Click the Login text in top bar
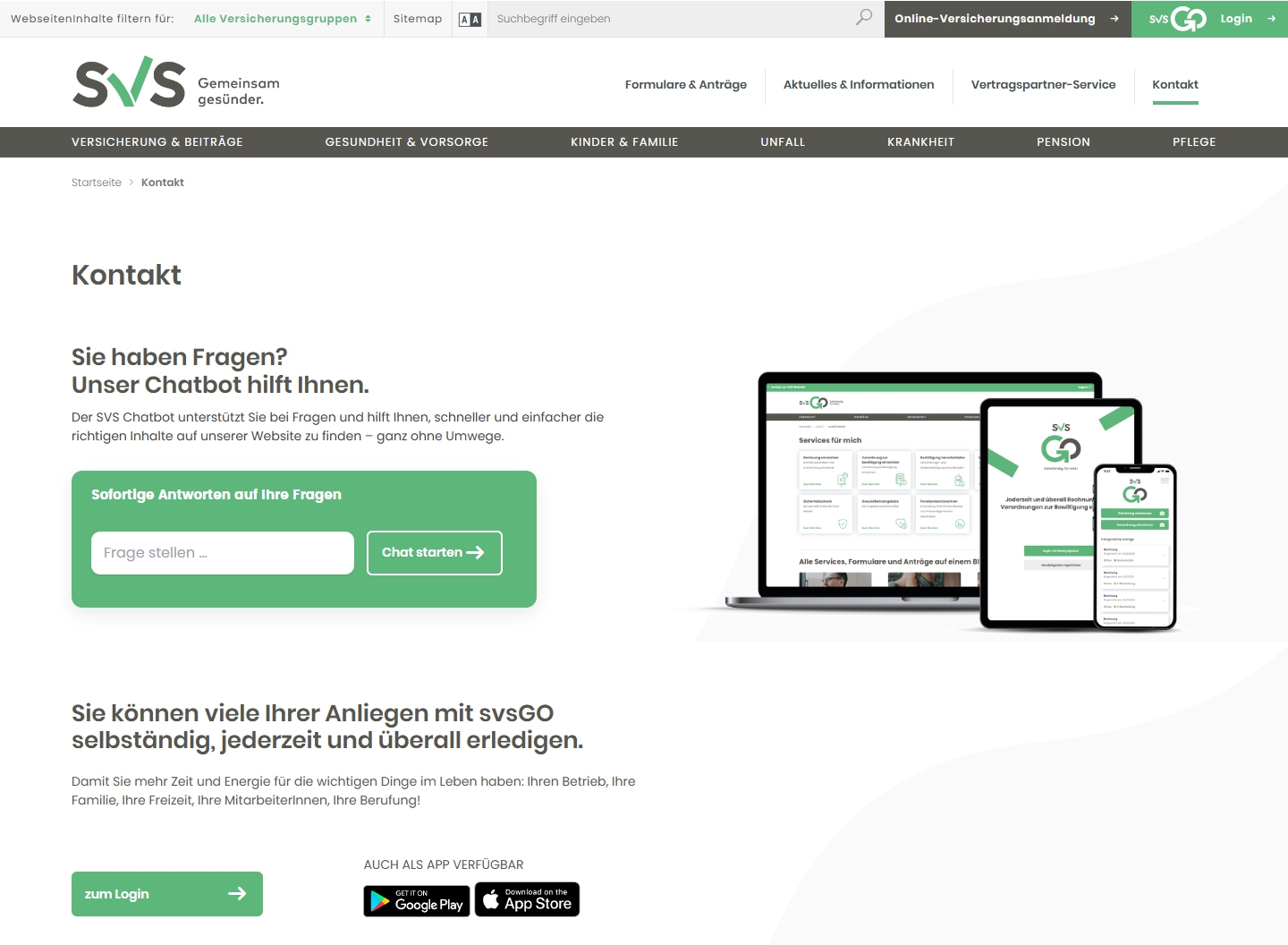Screen dimensions: 1288x945 click(1236, 19)
